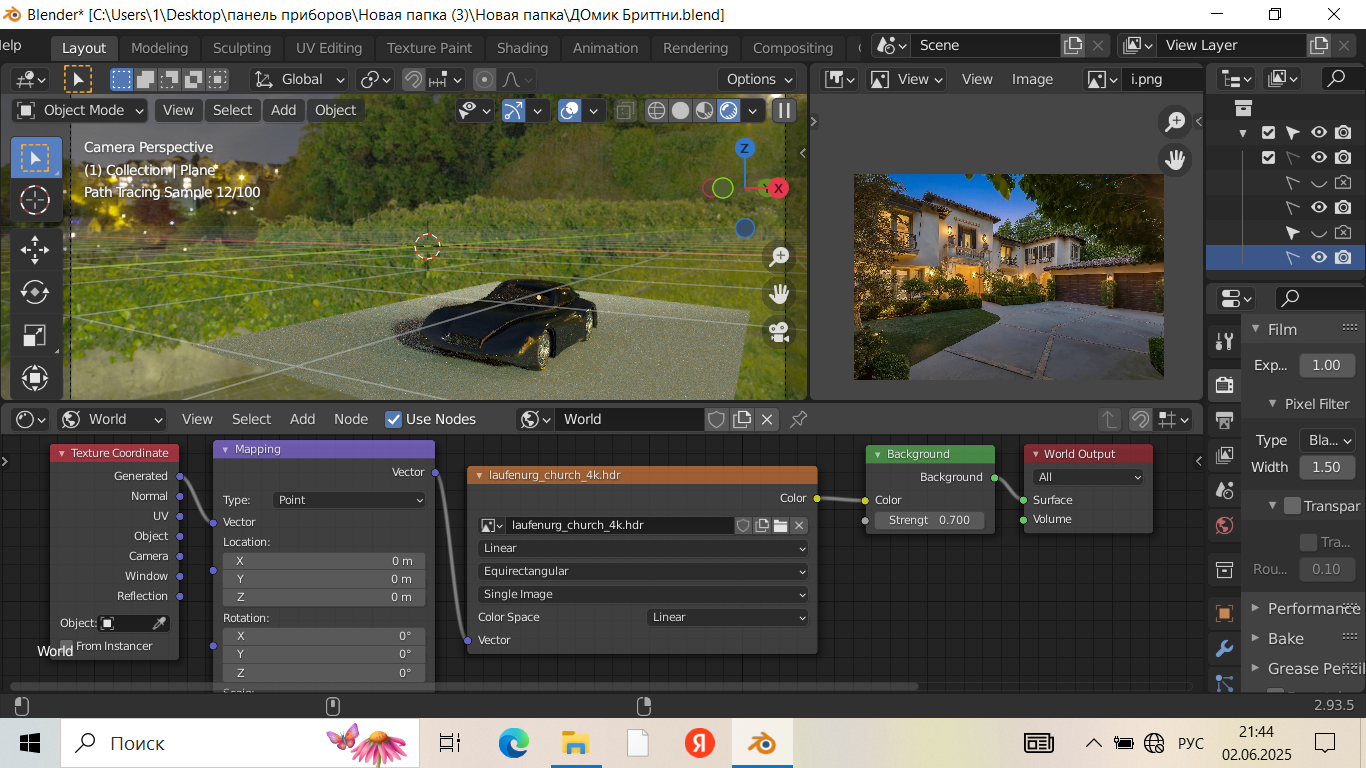The width and height of the screenshot is (1366, 768).
Task: Select the Cursor tool in left toolbar
Action: click(35, 200)
